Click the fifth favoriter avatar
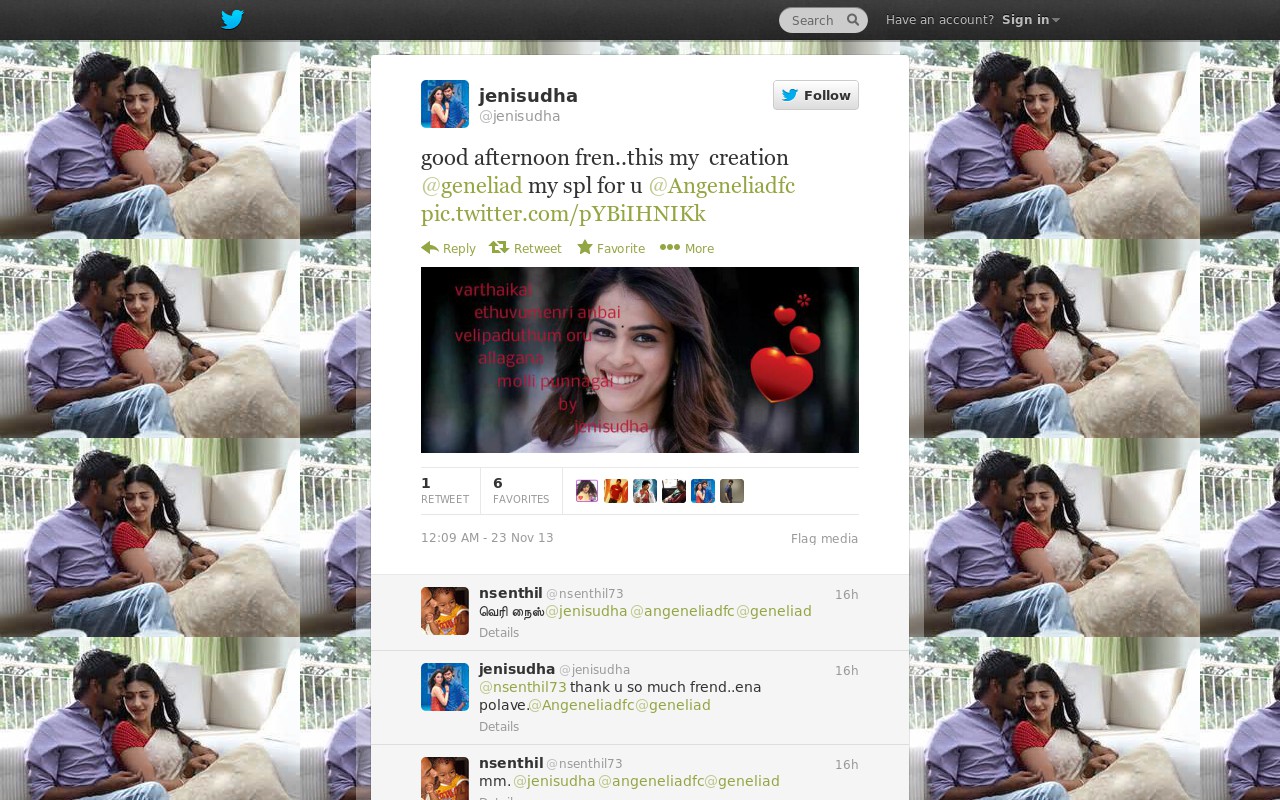 tap(703, 491)
